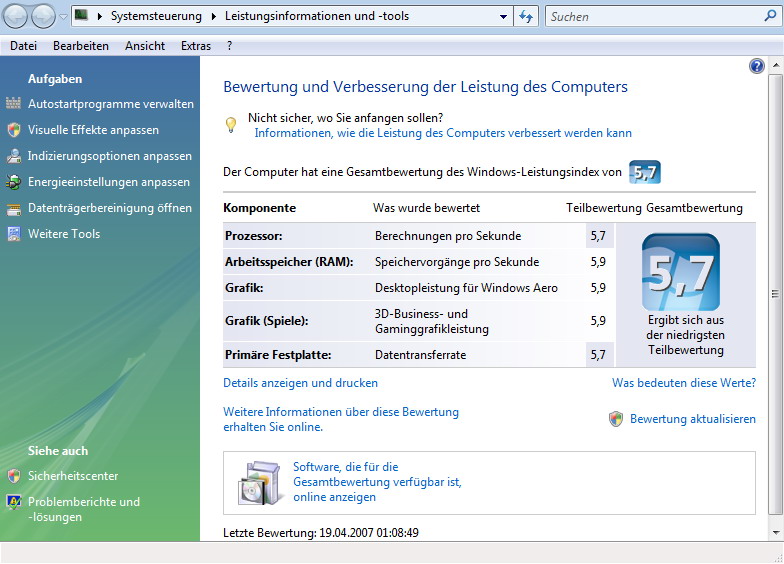Open the Weitere Tools link
The image size is (784, 564).
(x=64, y=234)
